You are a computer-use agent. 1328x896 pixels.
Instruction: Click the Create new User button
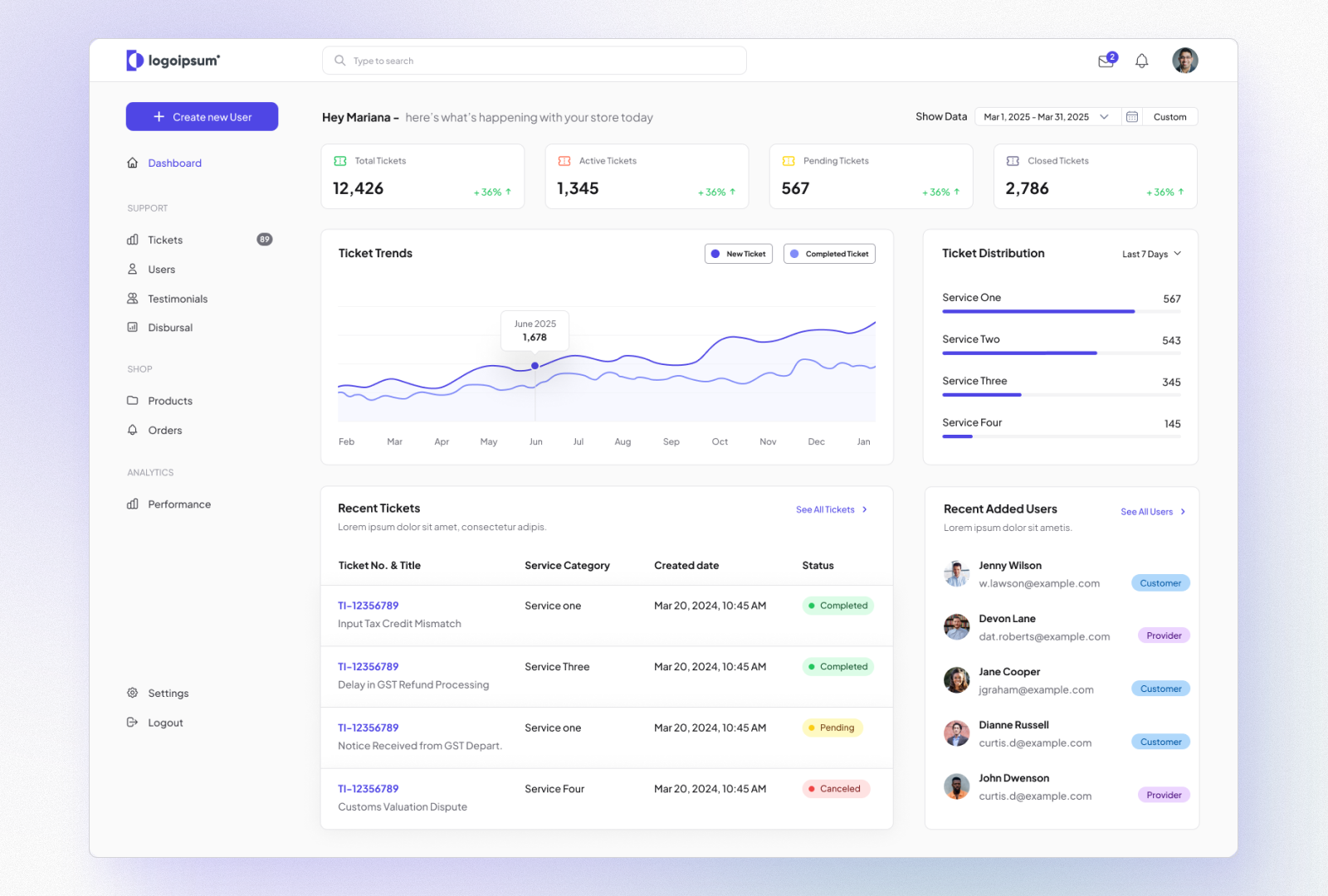coord(202,116)
